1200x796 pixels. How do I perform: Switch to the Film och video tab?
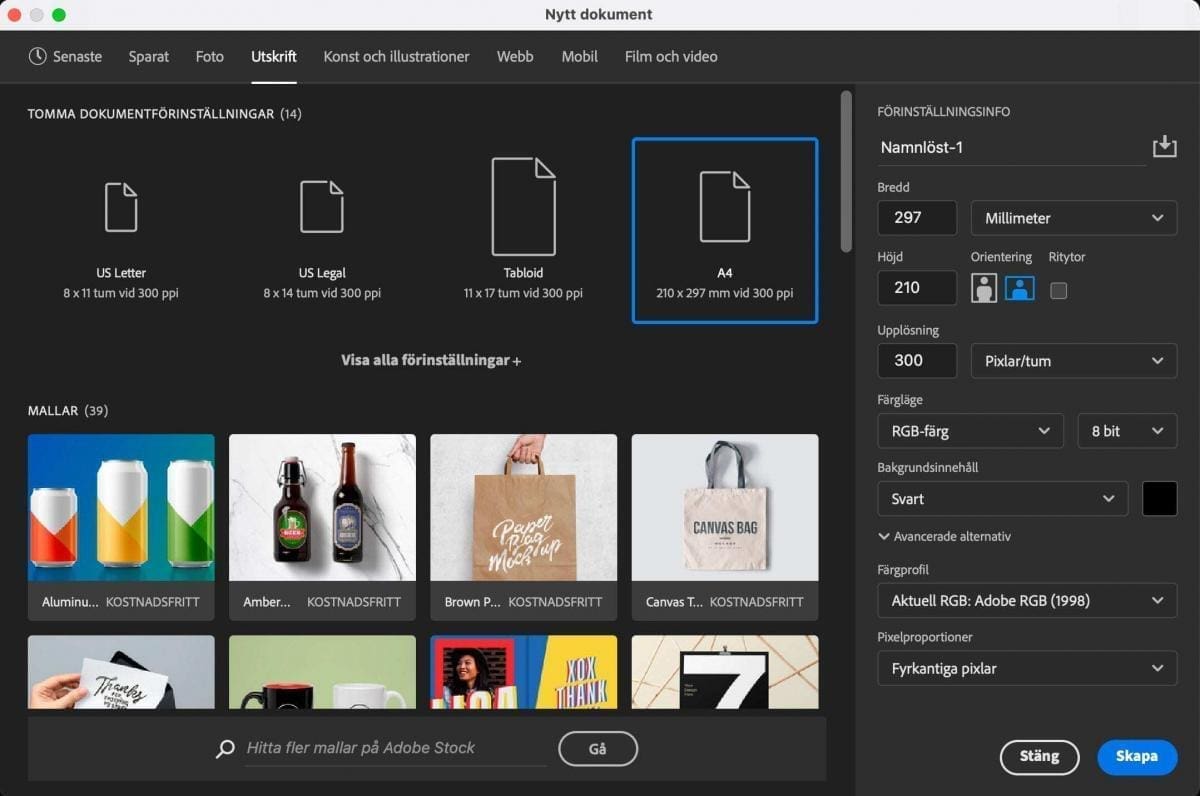[671, 56]
